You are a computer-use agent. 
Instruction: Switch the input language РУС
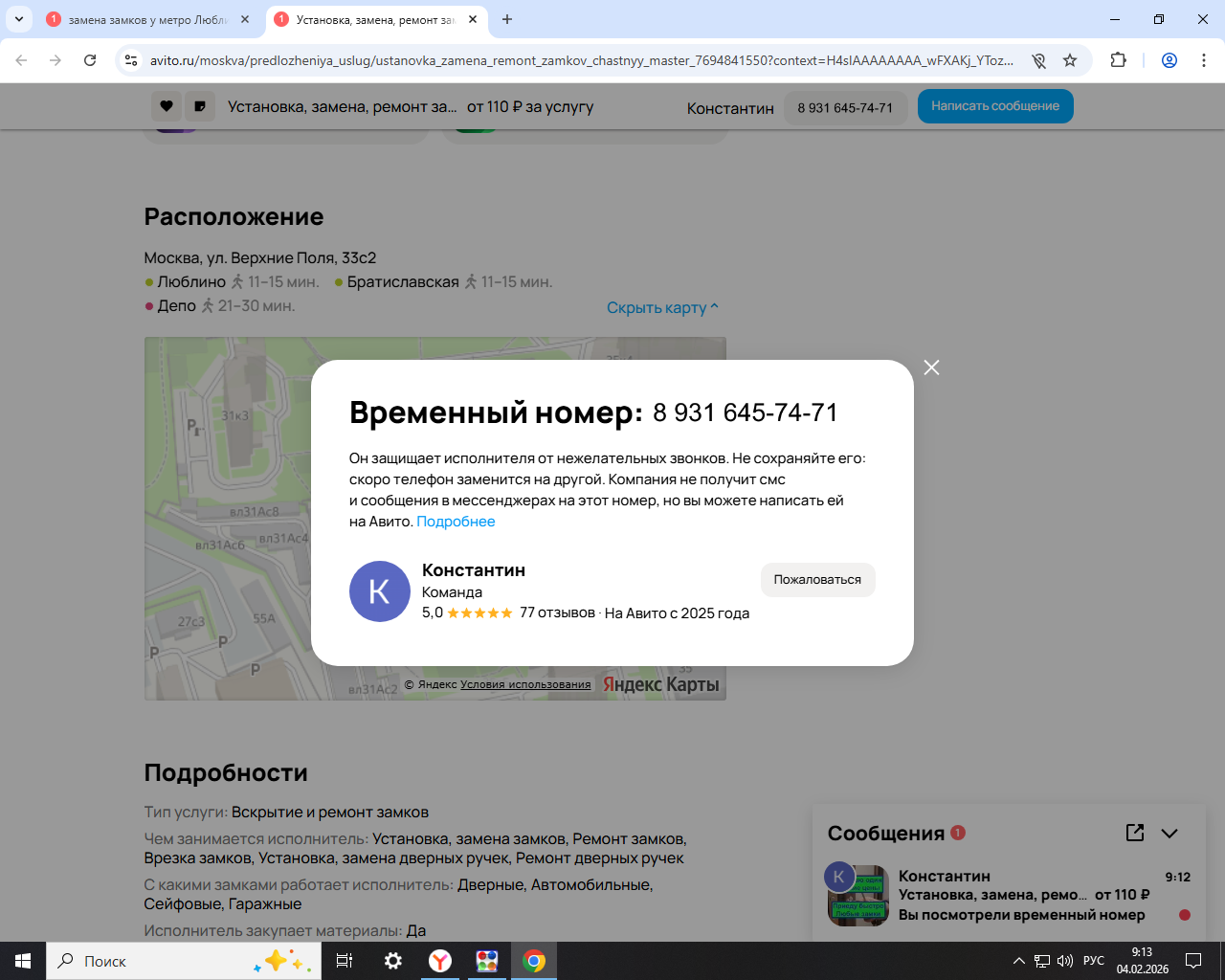(1094, 961)
